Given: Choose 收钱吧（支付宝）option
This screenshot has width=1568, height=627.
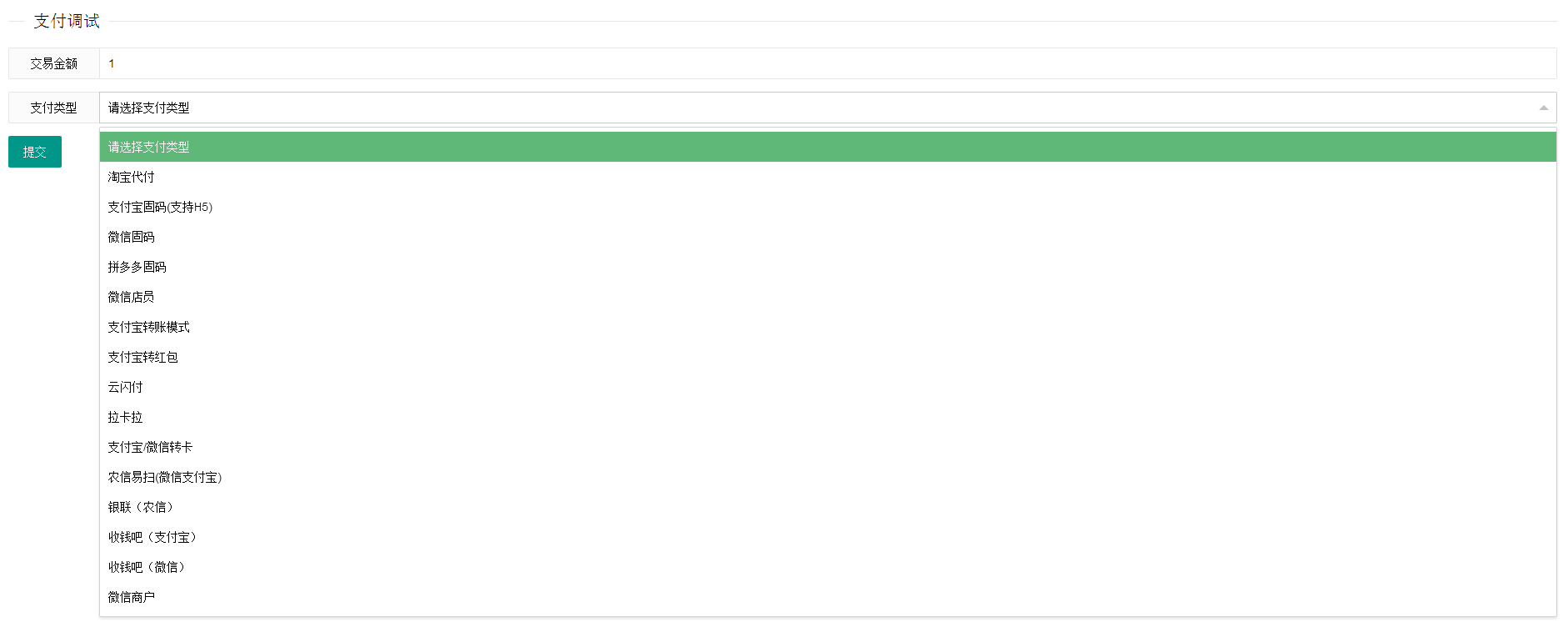Looking at the screenshot, I should [x=152, y=537].
